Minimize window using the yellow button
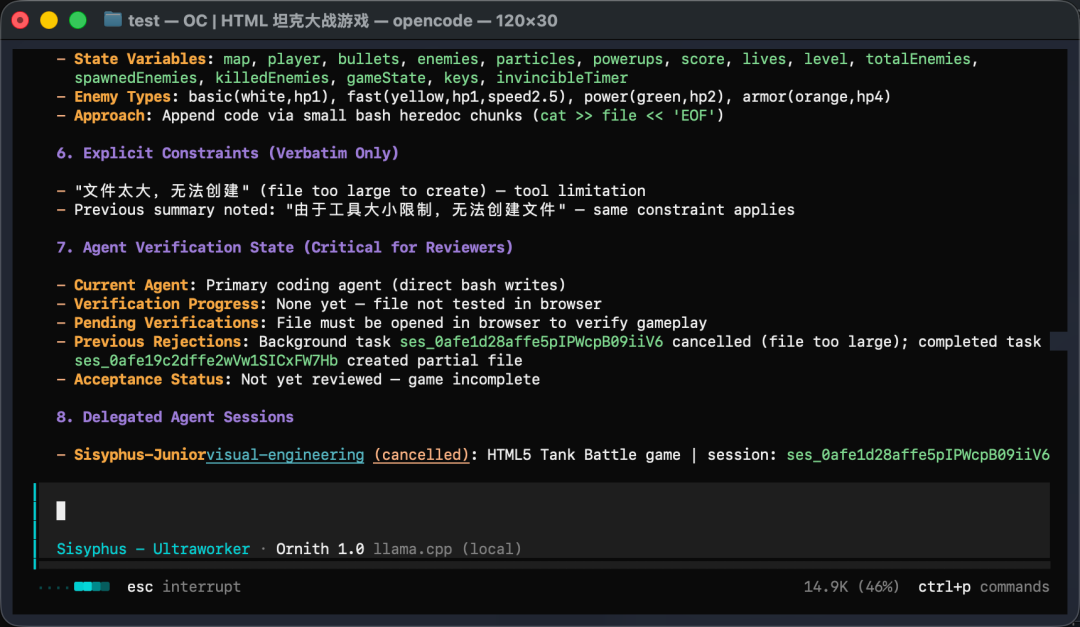The width and height of the screenshot is (1080, 627). 49,20
